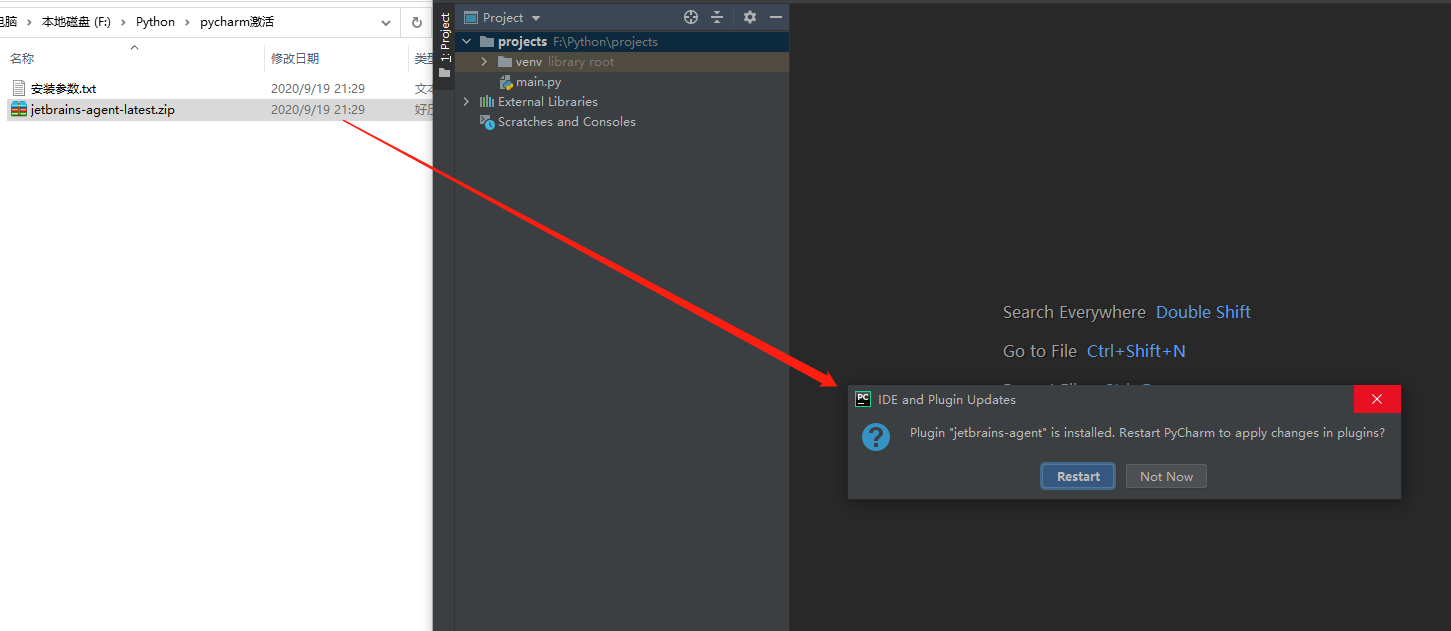Click the Project panel title window icon

click(x=471, y=17)
